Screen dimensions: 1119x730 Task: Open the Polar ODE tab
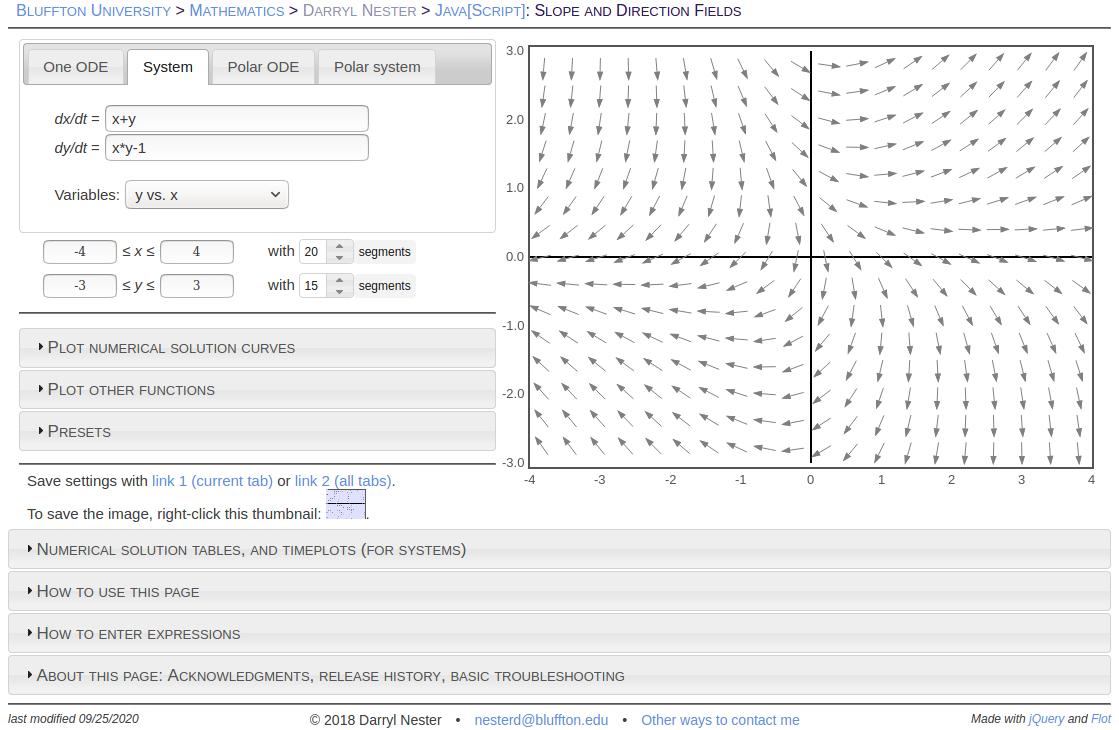pyautogui.click(x=262, y=66)
